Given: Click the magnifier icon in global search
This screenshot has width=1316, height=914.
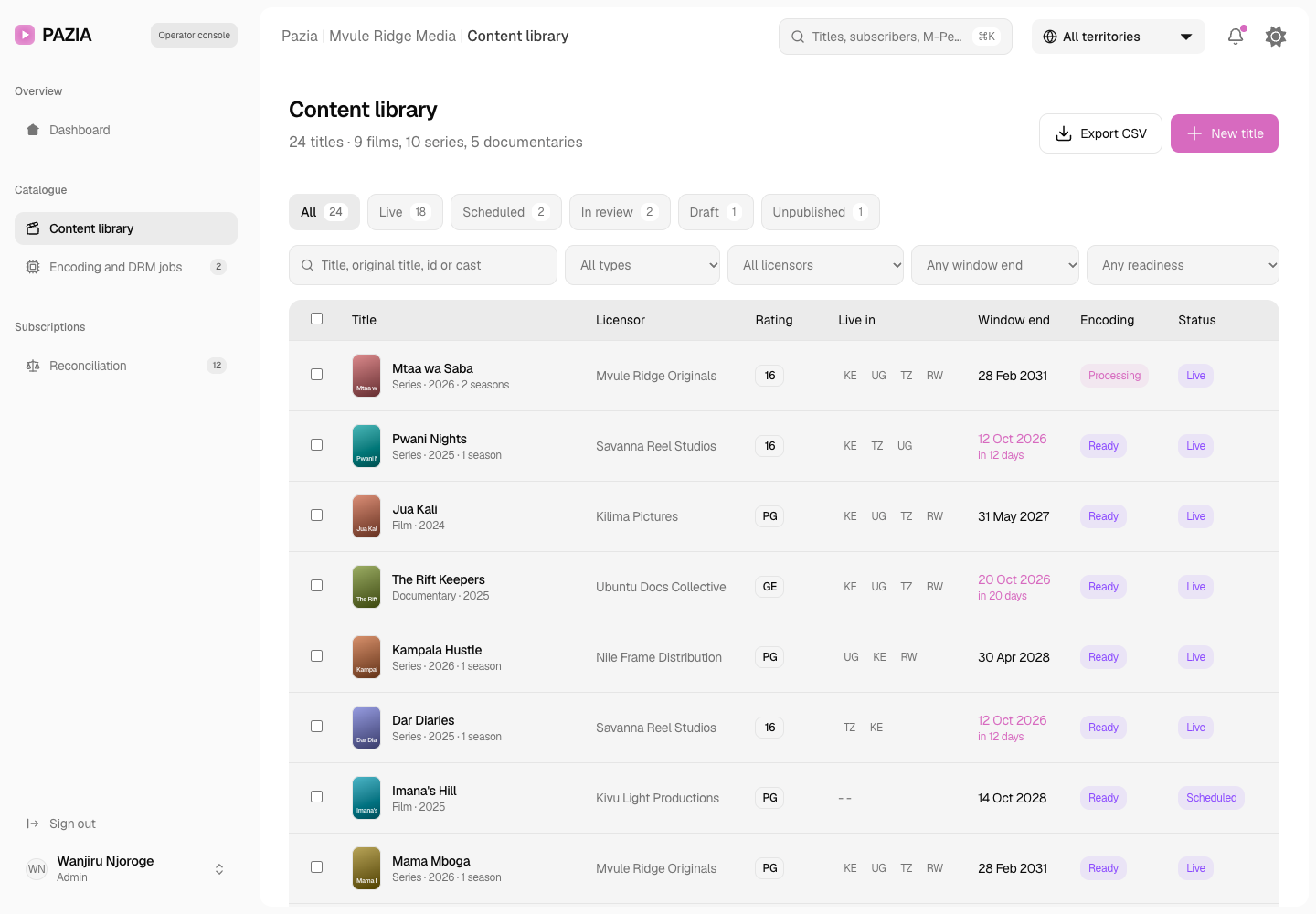Looking at the screenshot, I should point(798,37).
